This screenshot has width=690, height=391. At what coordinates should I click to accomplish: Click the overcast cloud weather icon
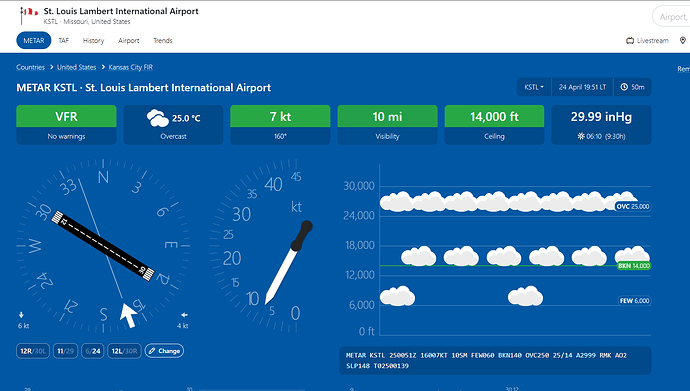tap(157, 118)
